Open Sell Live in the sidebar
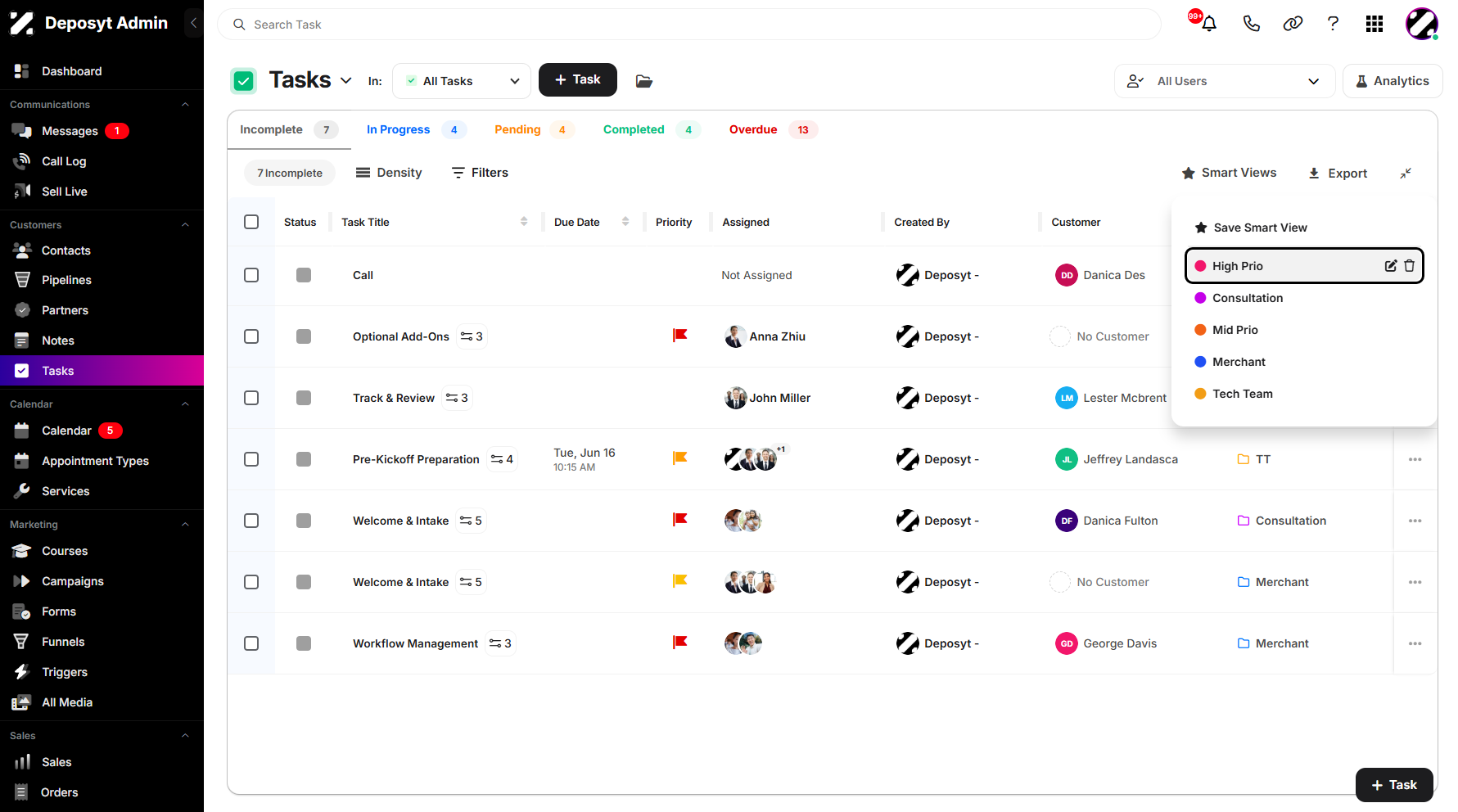Viewport: 1458px width, 812px height. coord(64,192)
